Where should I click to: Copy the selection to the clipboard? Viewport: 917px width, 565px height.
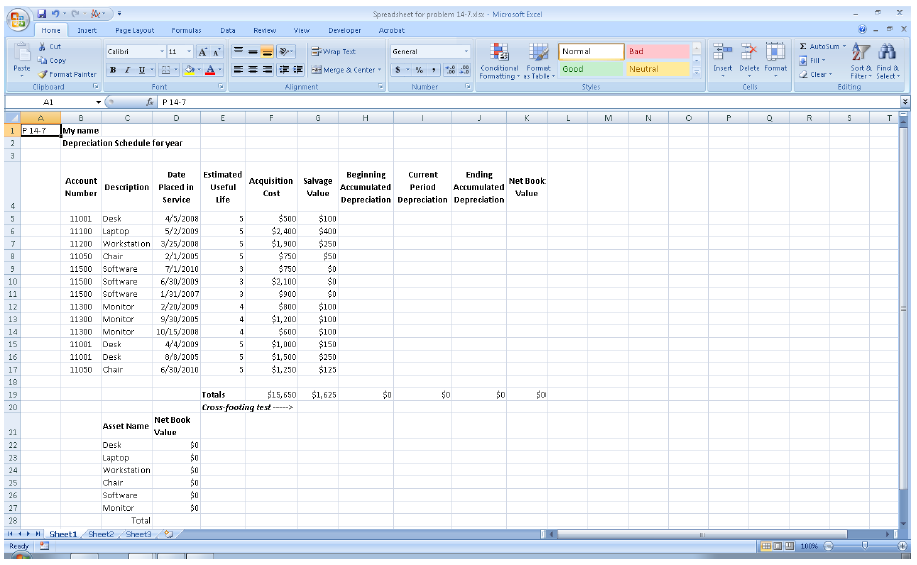[x=51, y=60]
